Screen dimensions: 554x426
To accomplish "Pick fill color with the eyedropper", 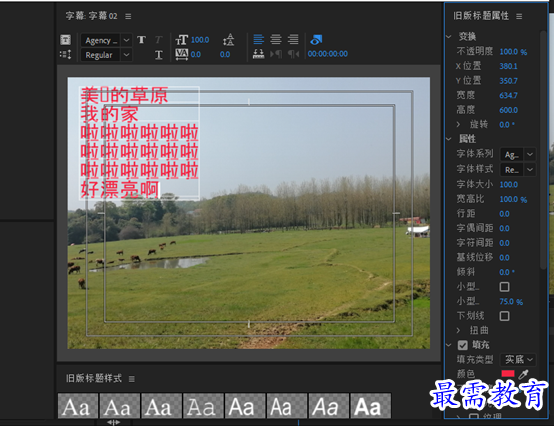I will (524, 374).
